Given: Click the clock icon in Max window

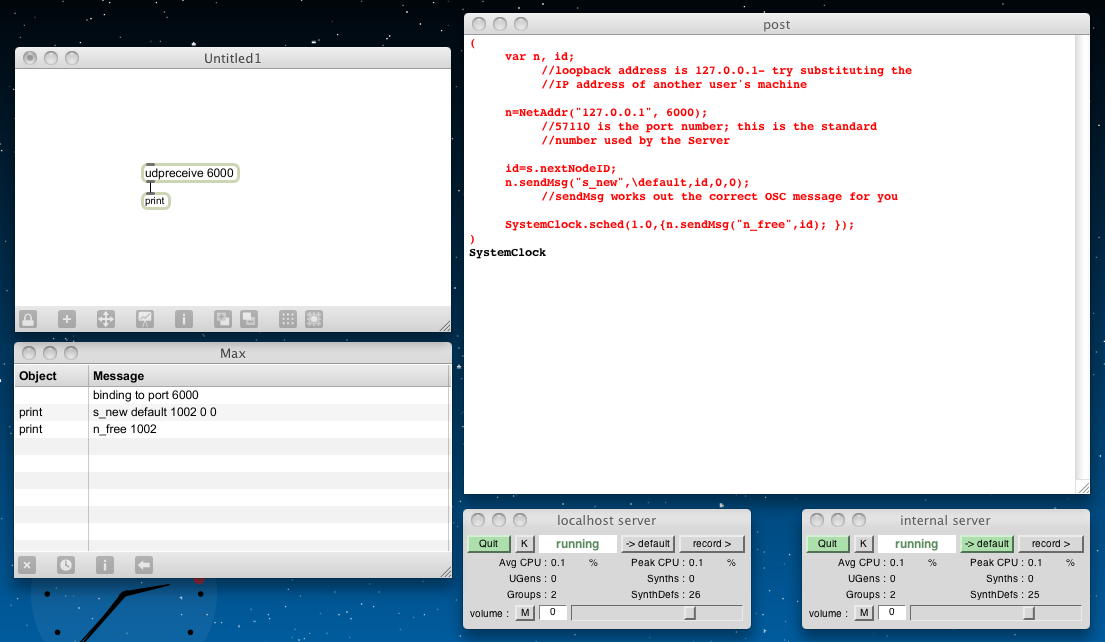Looking at the screenshot, I should pyautogui.click(x=65, y=565).
